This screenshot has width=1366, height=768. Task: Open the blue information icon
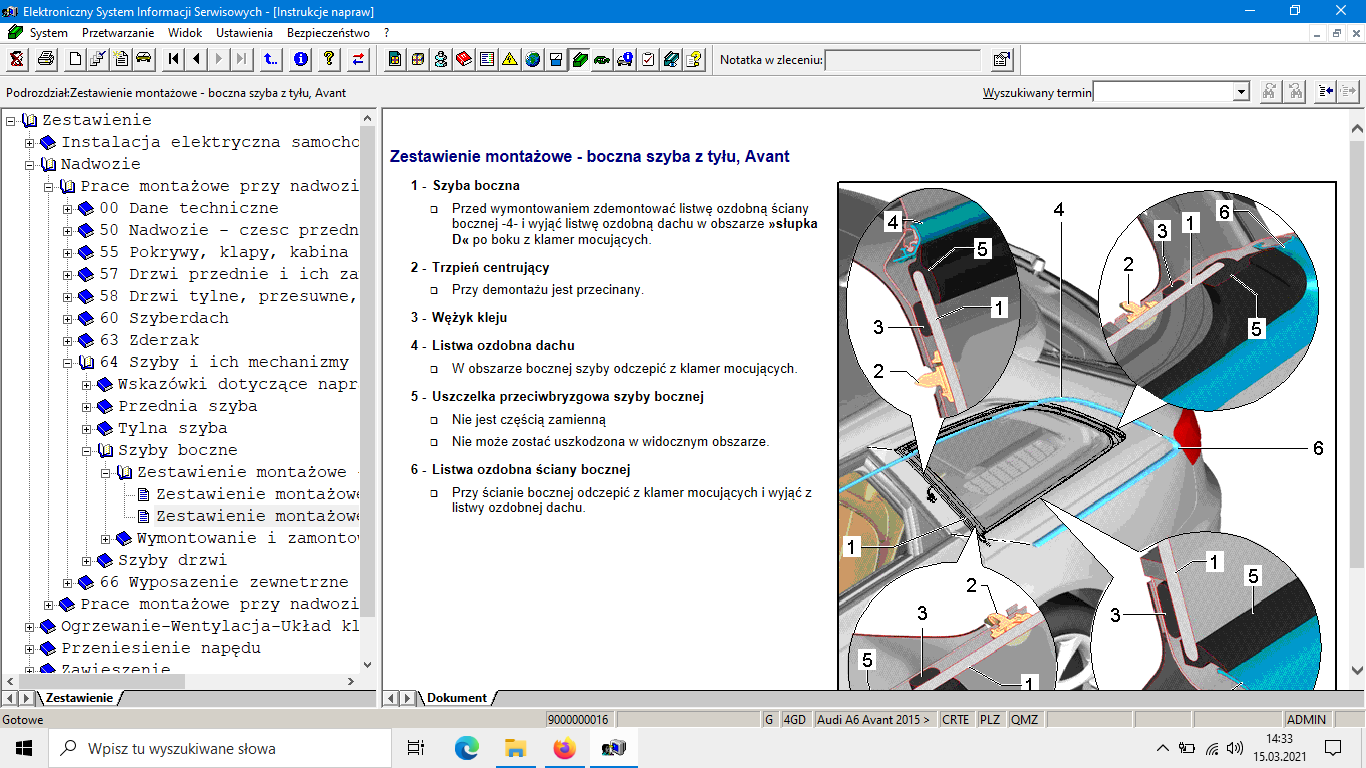[x=301, y=59]
